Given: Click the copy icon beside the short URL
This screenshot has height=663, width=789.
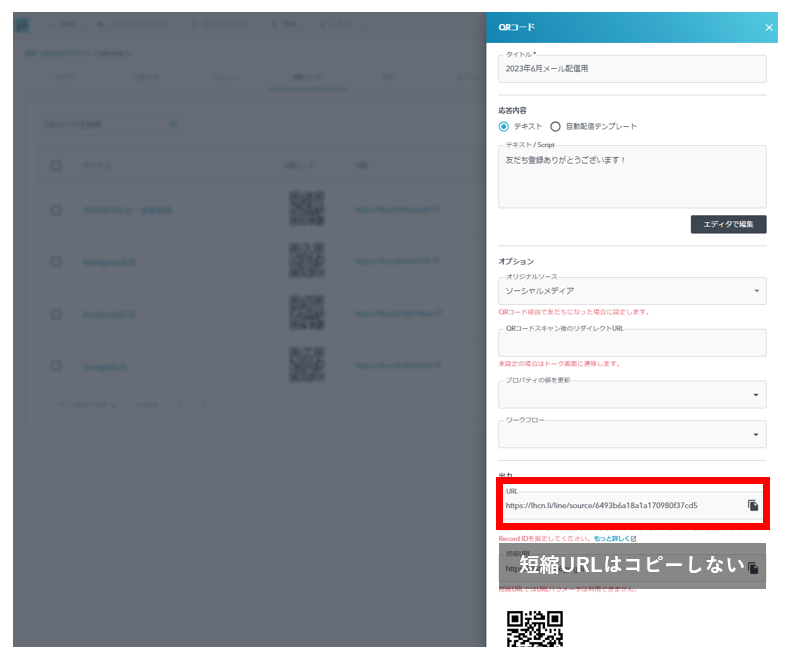Looking at the screenshot, I should [753, 568].
